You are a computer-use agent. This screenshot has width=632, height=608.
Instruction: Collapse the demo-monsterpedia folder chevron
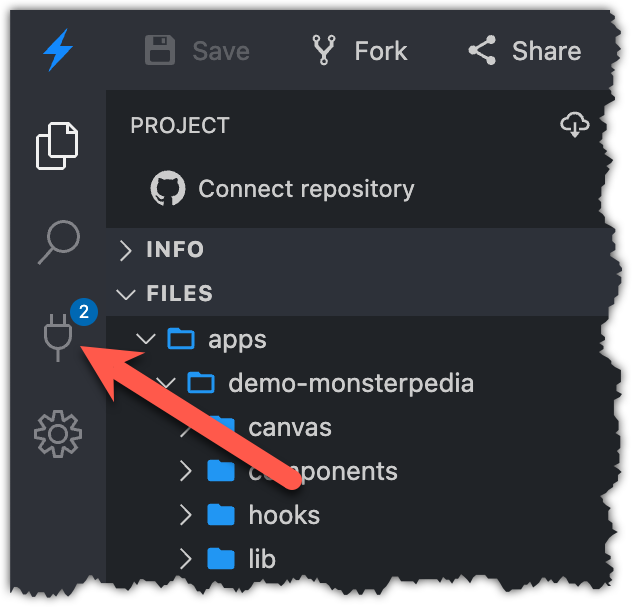(167, 383)
